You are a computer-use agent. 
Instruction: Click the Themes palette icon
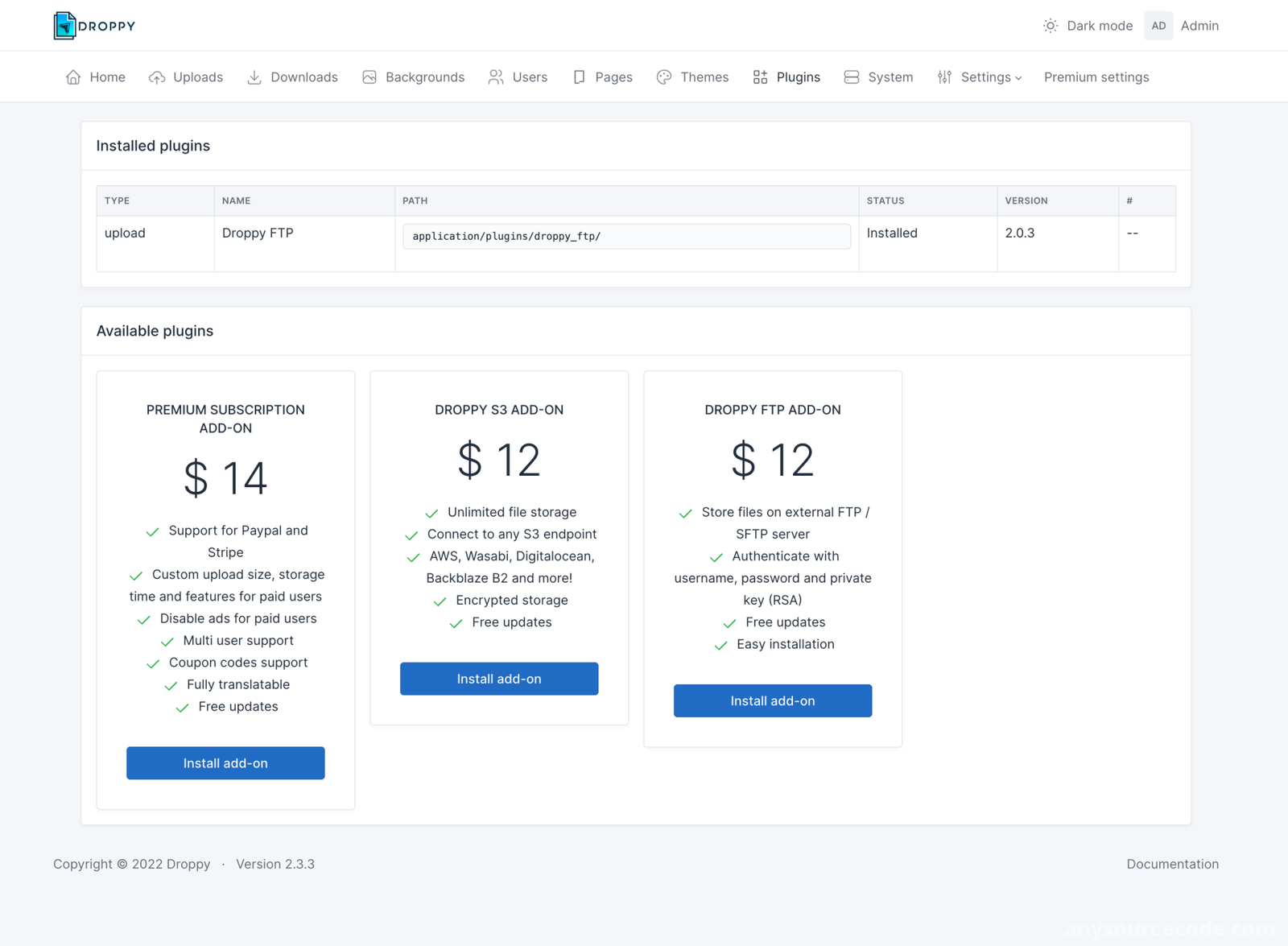(664, 77)
